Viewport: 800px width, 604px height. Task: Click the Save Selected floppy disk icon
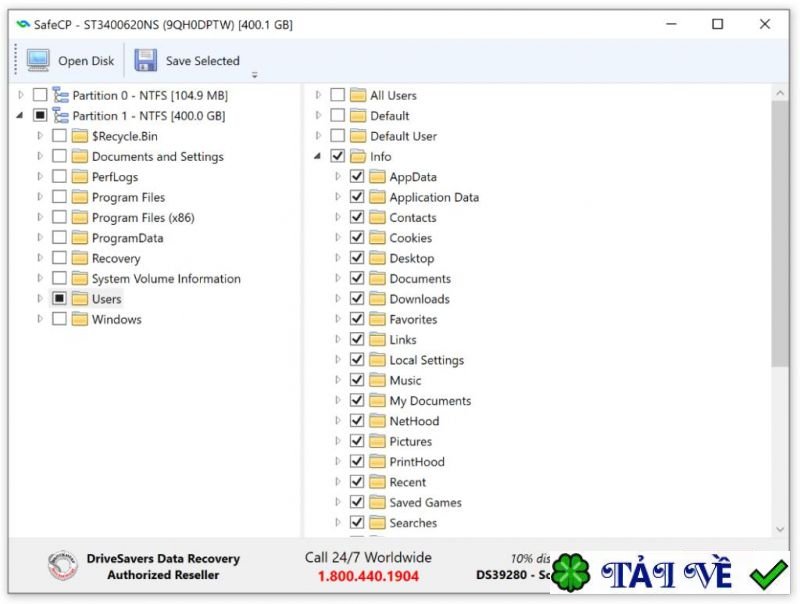point(145,59)
